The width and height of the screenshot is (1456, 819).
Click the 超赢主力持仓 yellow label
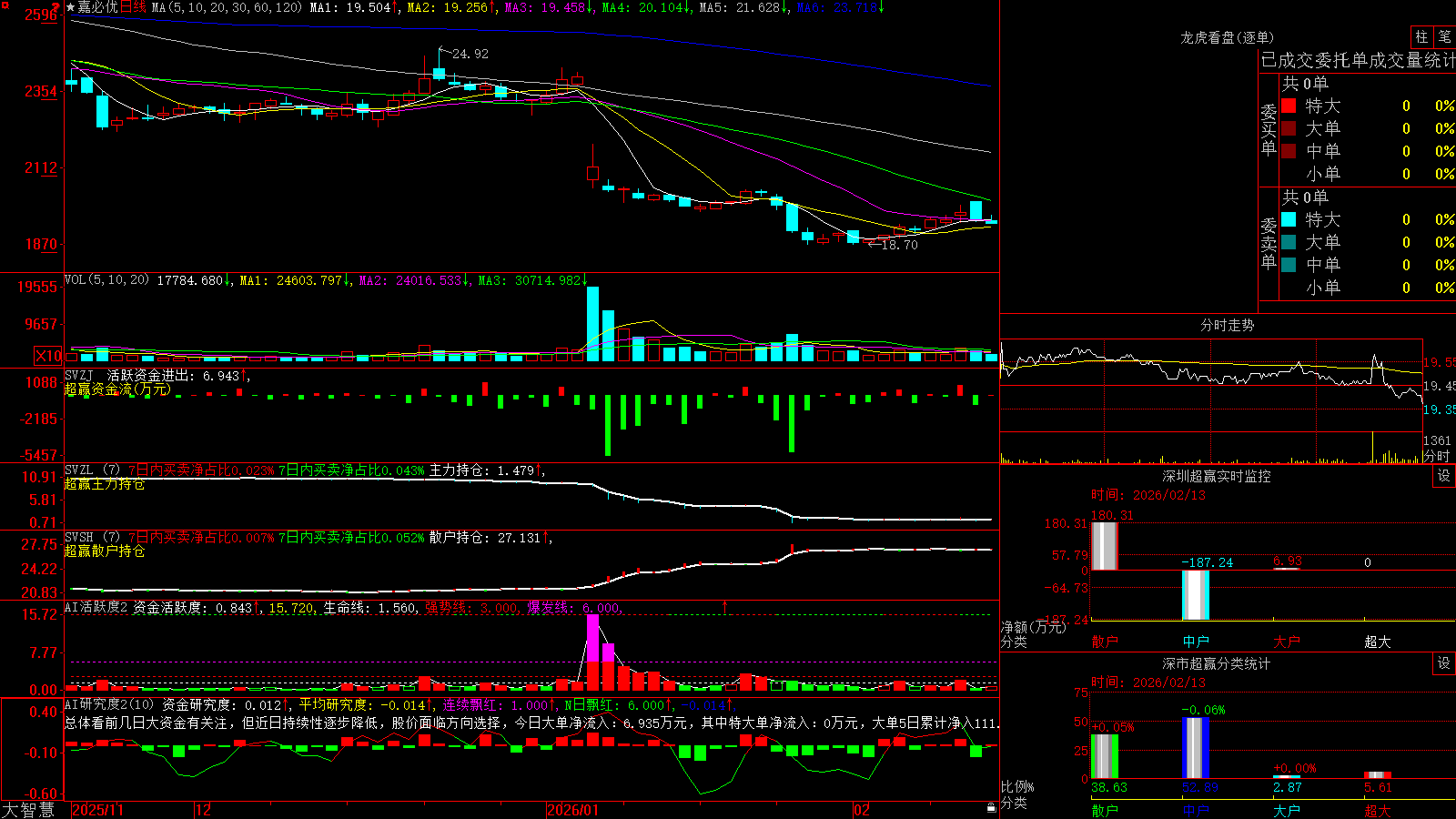(105, 484)
